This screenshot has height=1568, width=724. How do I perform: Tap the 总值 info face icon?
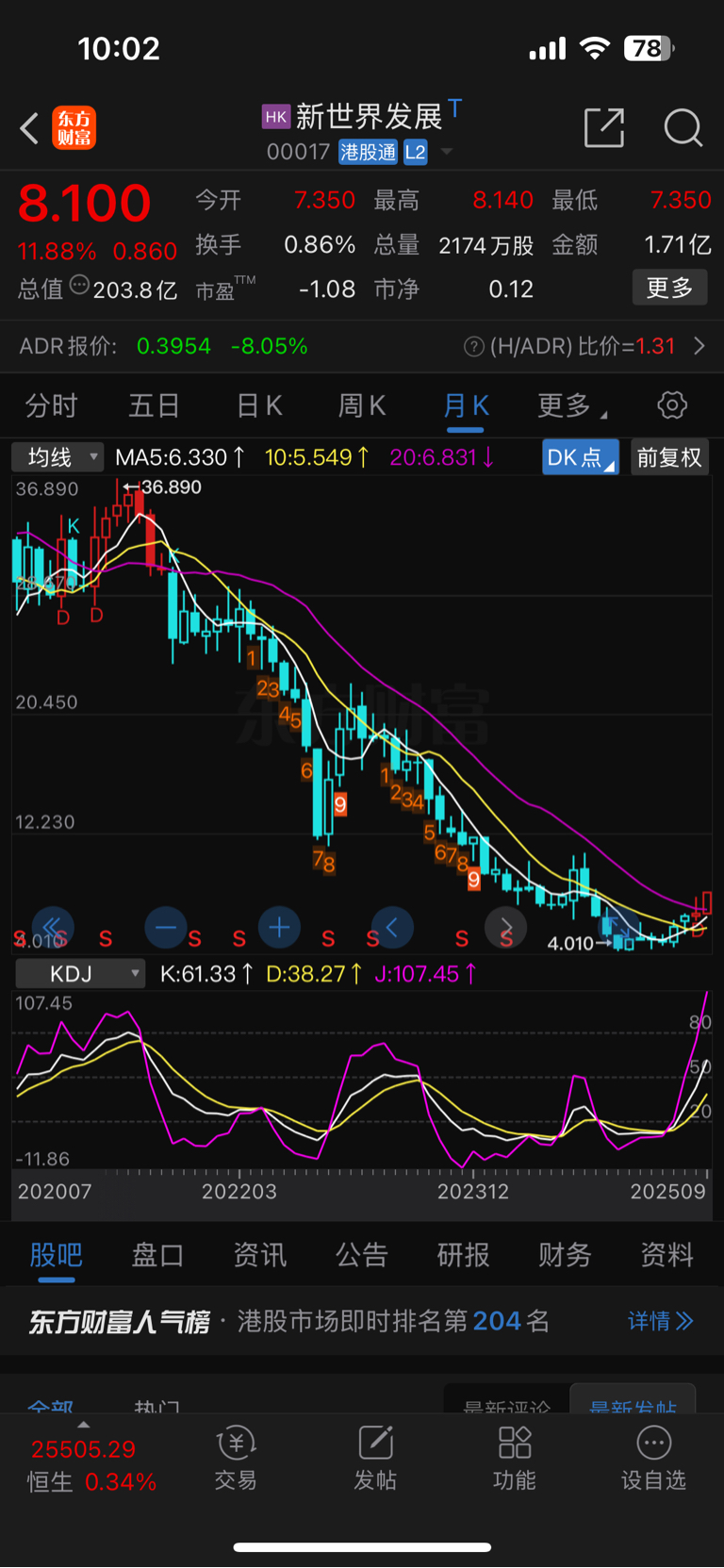pyautogui.click(x=79, y=285)
